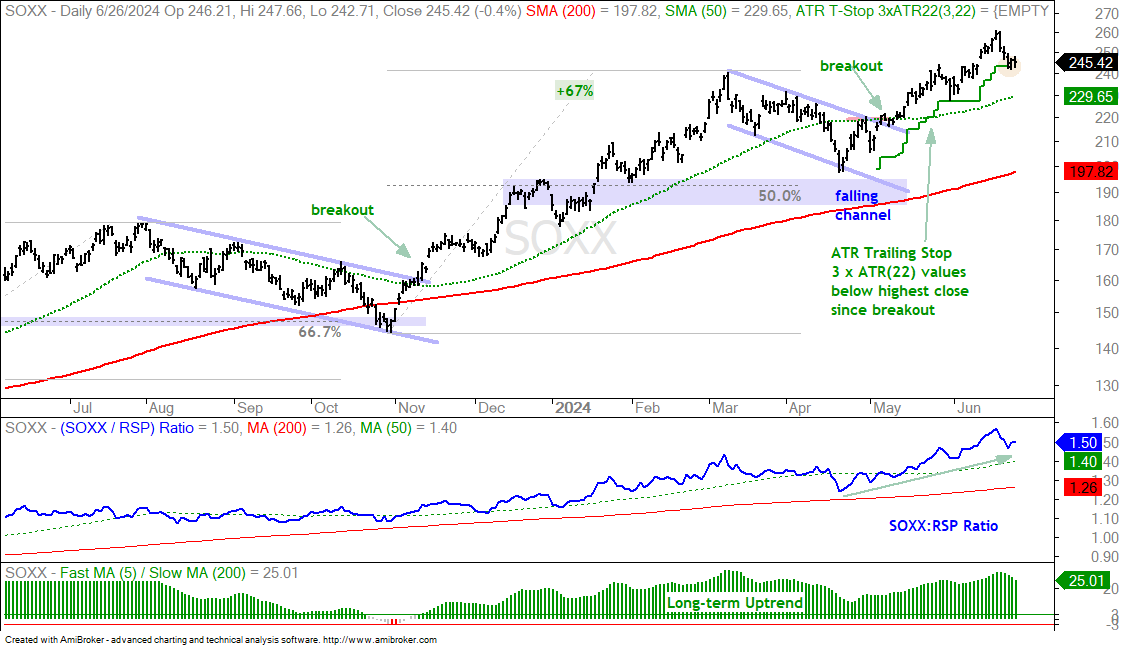Image resolution: width=1123 pixels, height=645 pixels.
Task: Click the "150" price axis label
Action: point(1106,313)
